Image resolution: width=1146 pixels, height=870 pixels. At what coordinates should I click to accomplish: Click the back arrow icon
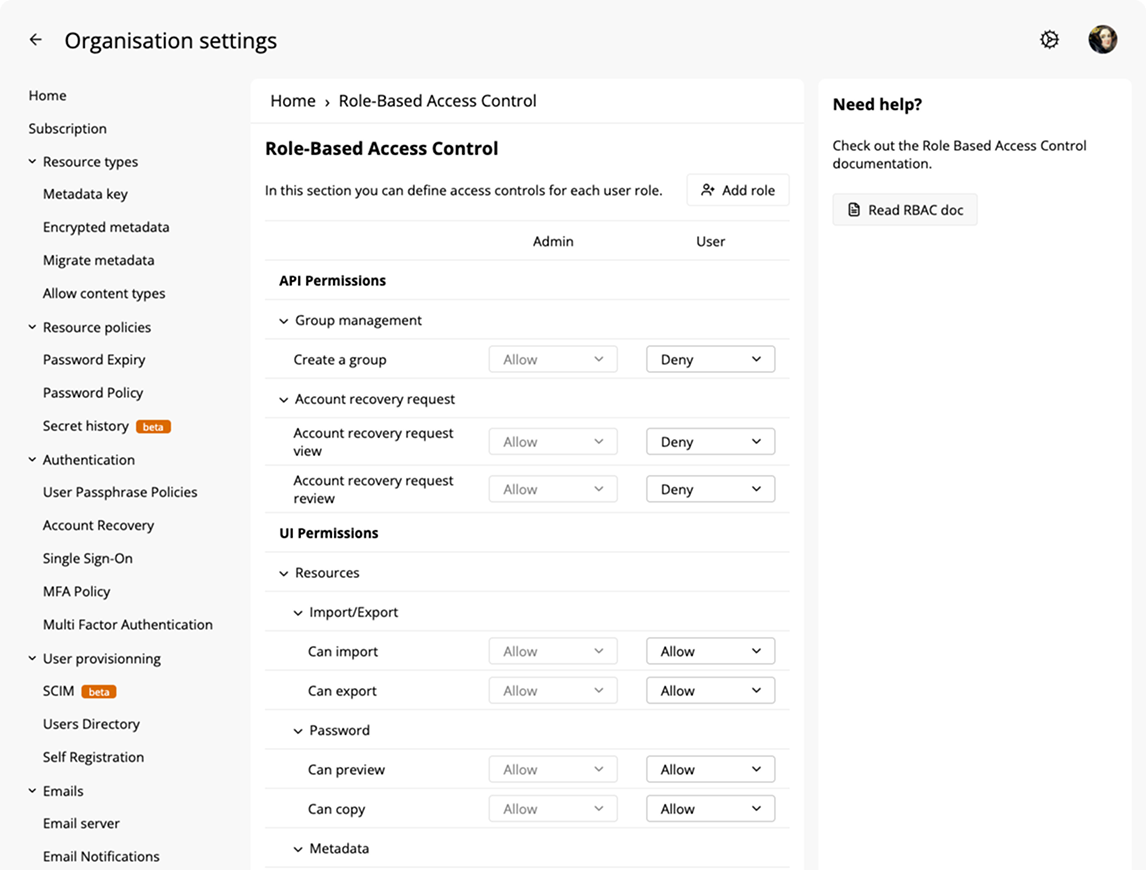coord(36,40)
